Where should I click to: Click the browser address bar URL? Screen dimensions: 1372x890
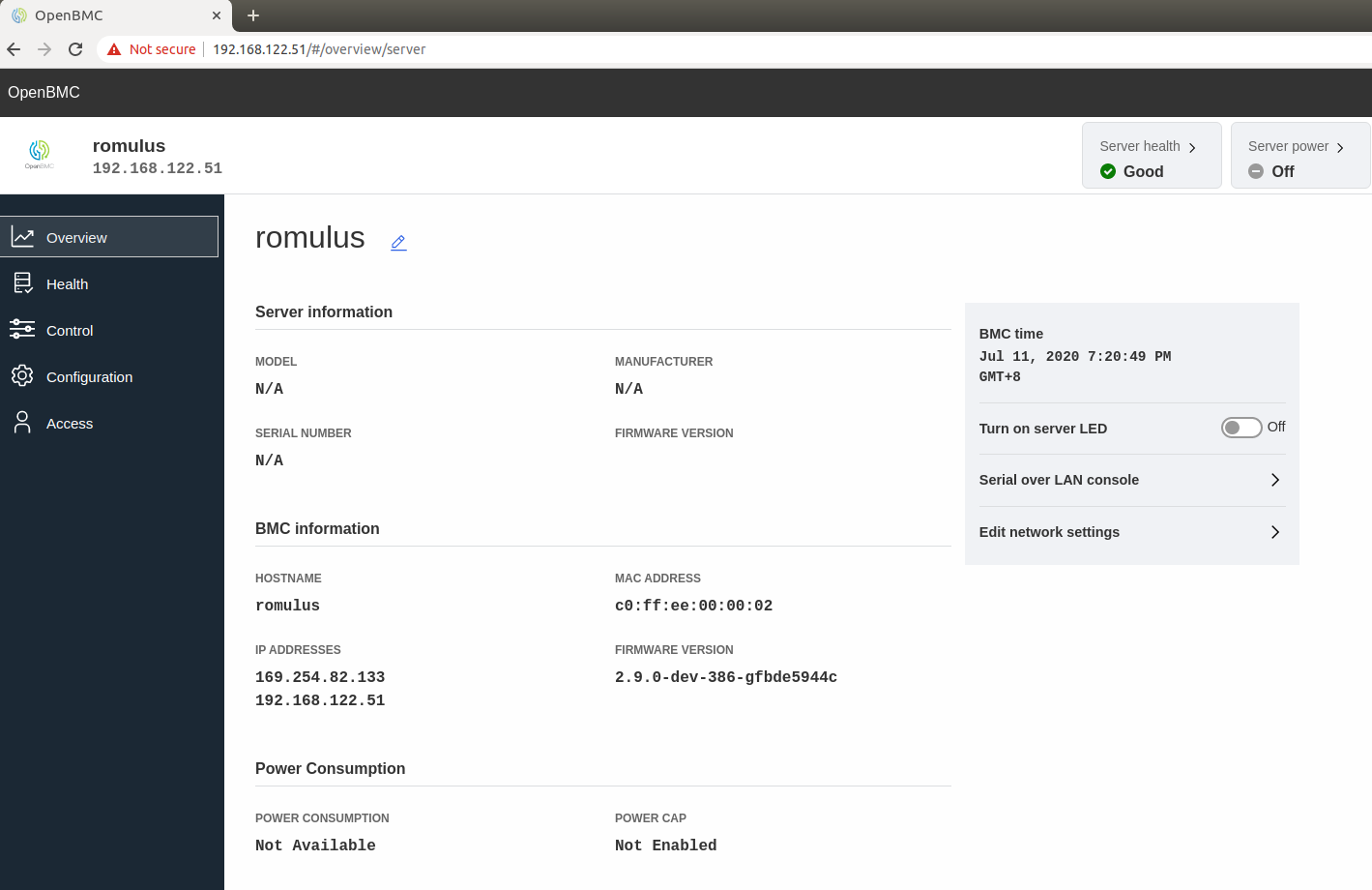point(319,49)
